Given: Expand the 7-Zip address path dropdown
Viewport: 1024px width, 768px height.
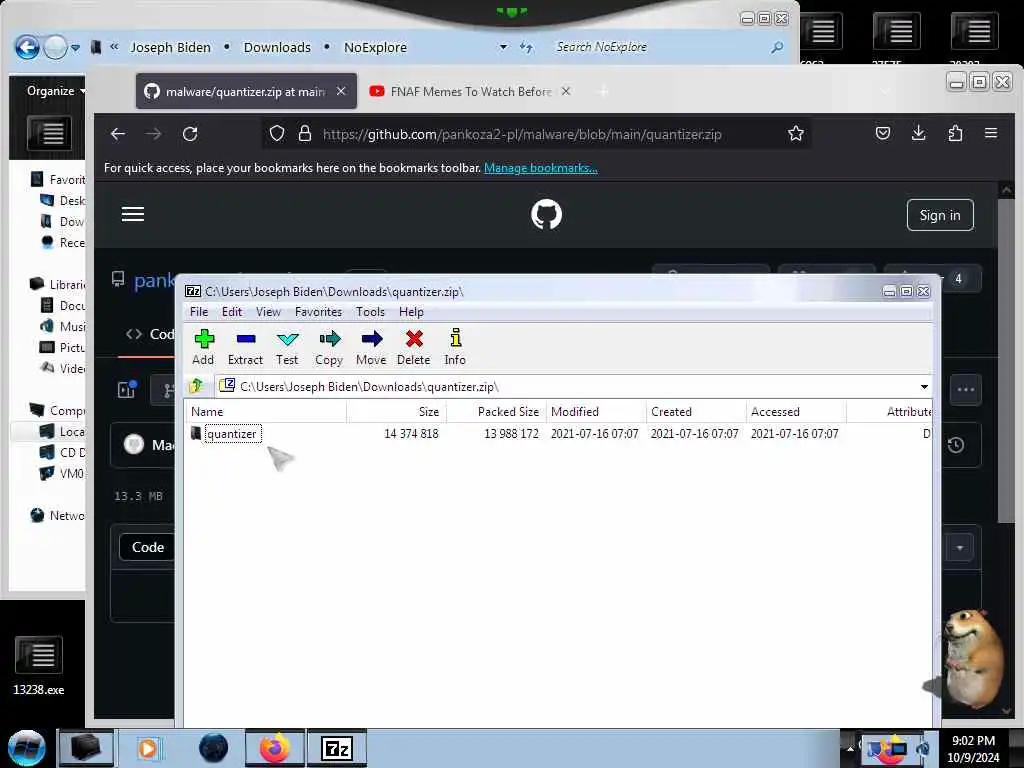Looking at the screenshot, I should (x=924, y=387).
